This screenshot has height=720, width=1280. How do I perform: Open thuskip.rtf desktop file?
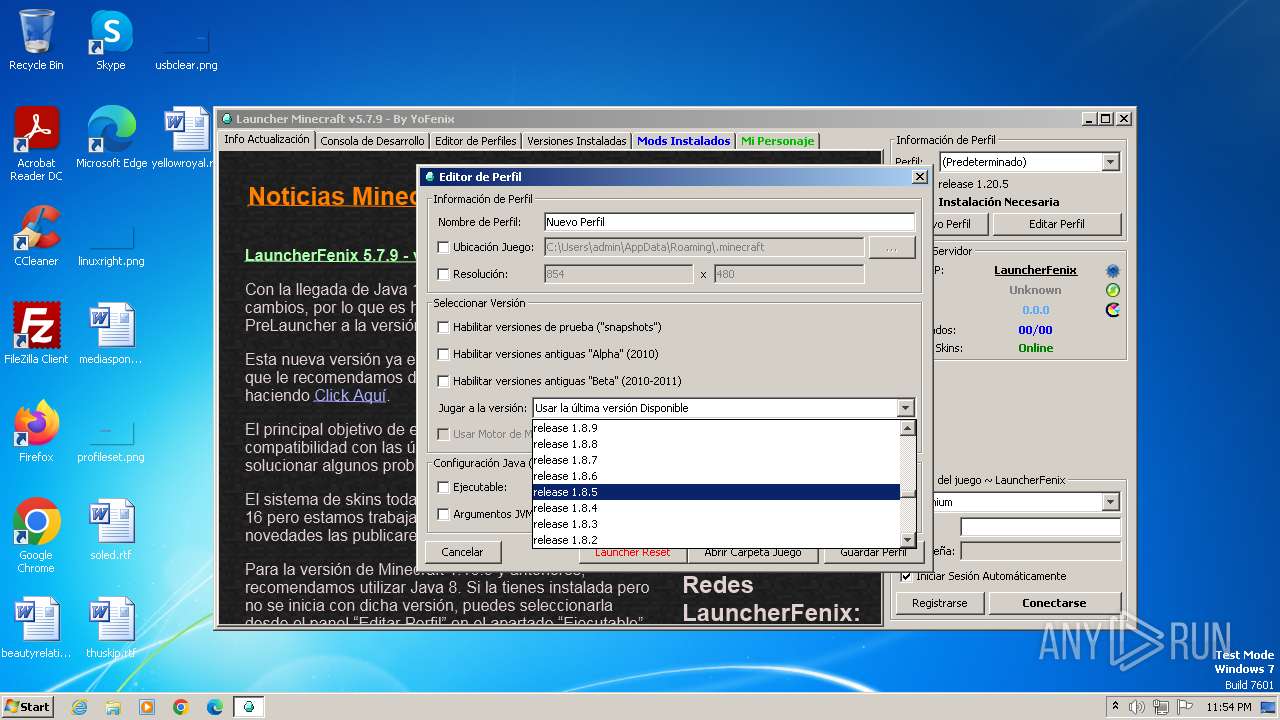point(111,628)
